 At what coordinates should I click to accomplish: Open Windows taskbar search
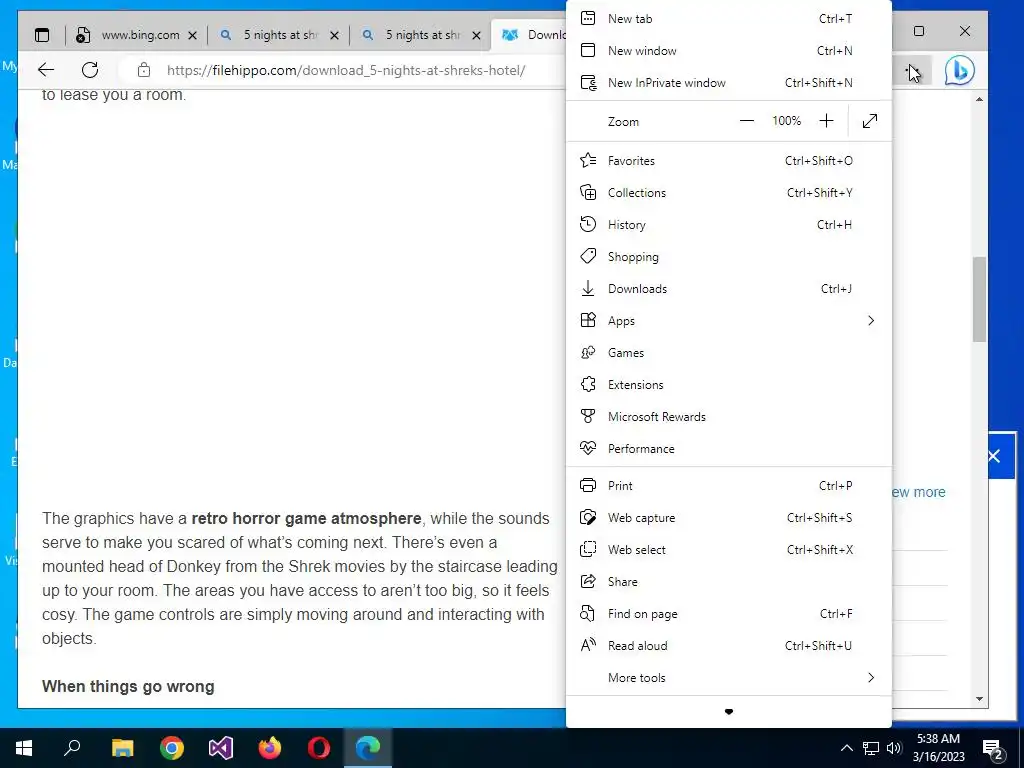(72, 748)
